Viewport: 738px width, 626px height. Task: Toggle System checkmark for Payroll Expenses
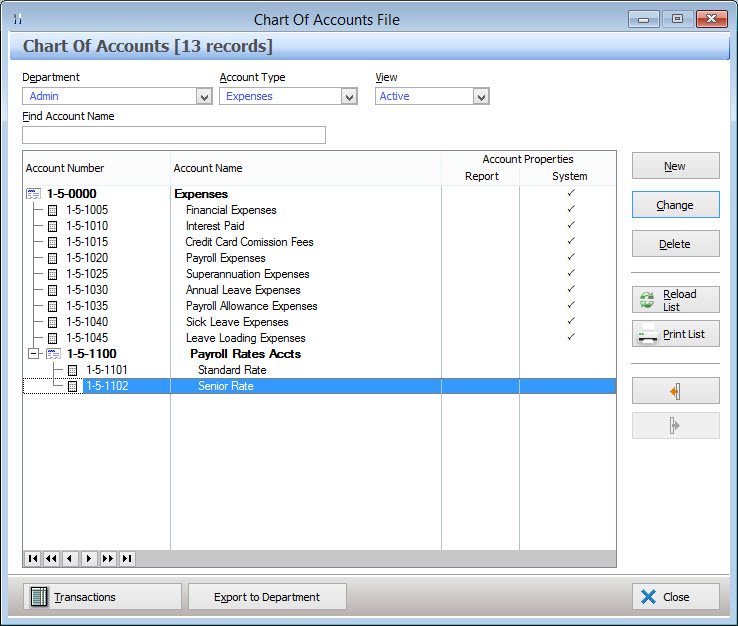(x=570, y=257)
